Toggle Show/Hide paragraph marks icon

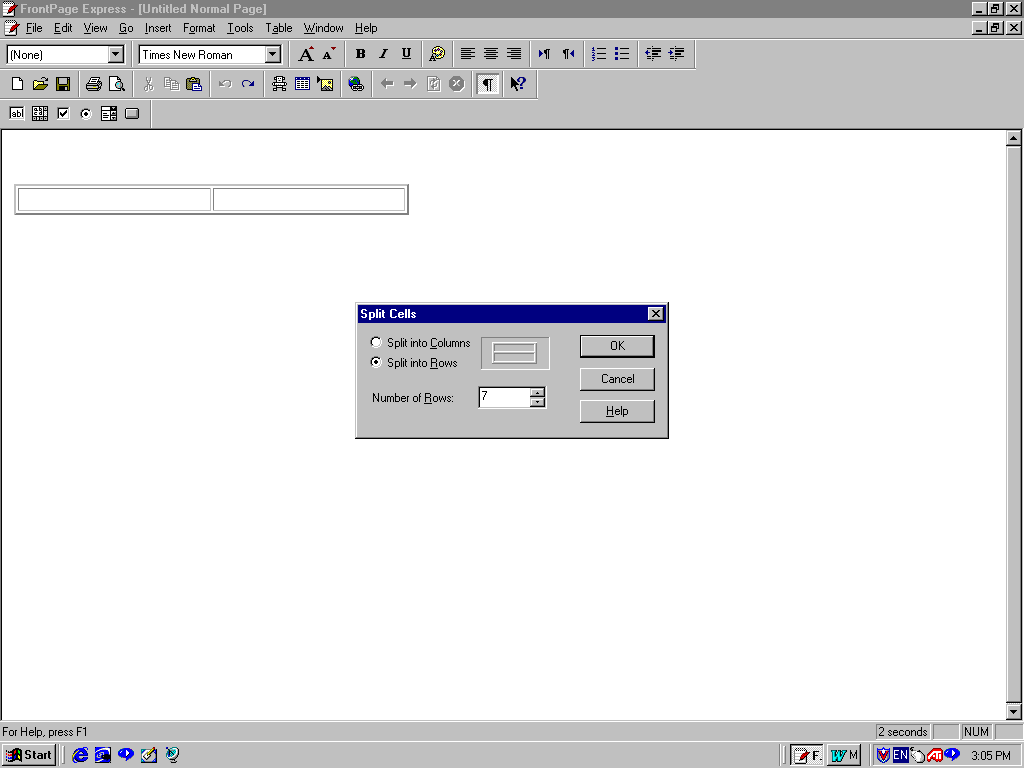pos(487,84)
